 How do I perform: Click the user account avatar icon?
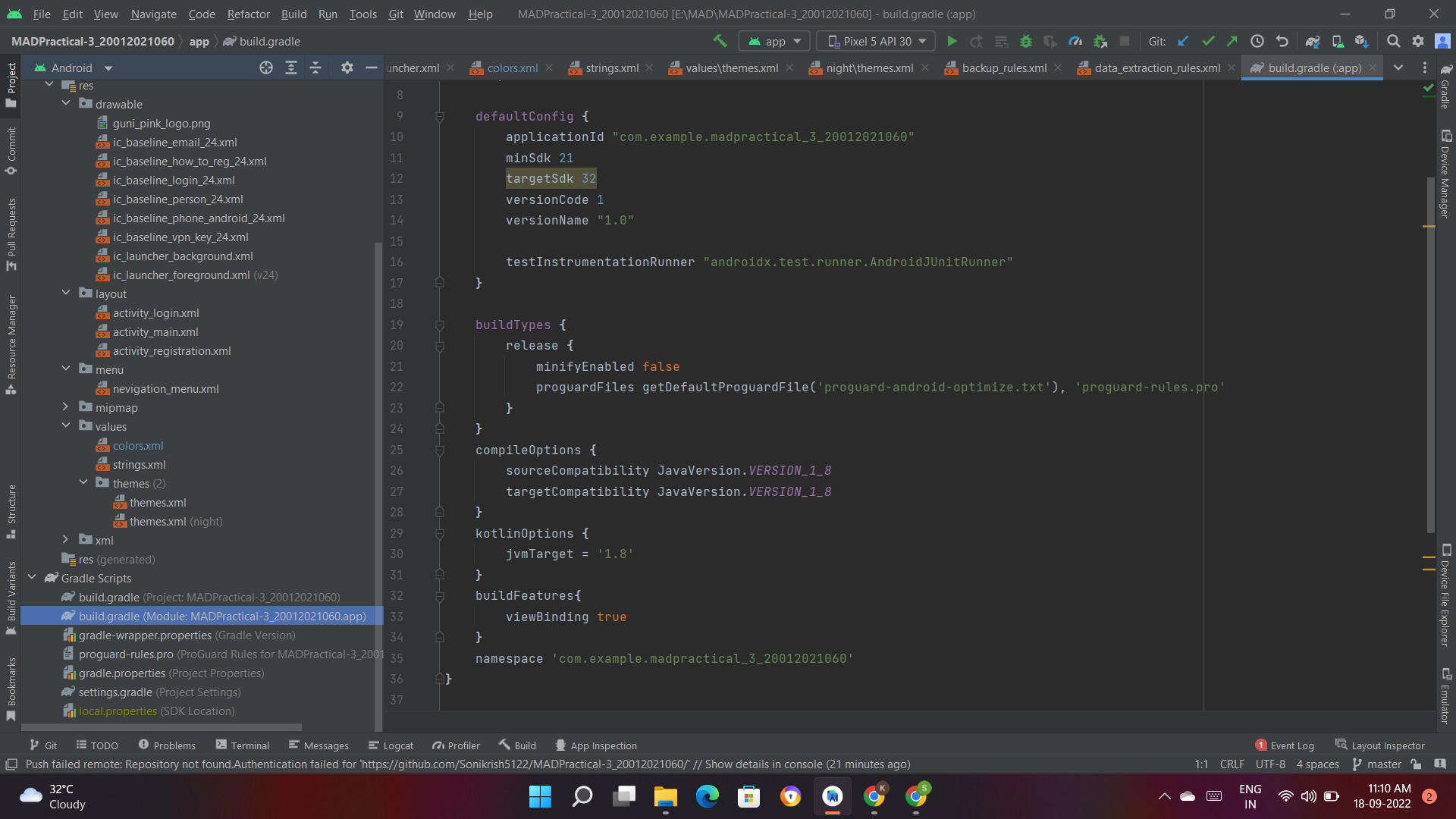[x=1442, y=41]
